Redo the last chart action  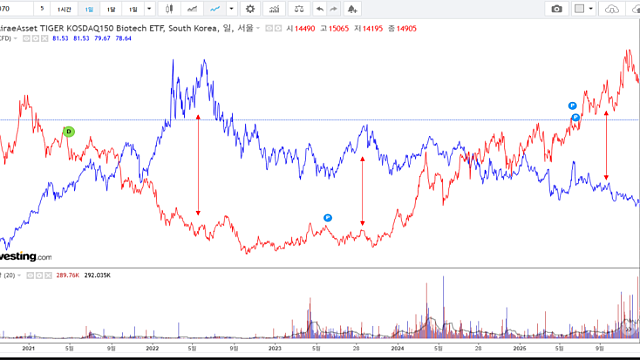tap(333, 9)
